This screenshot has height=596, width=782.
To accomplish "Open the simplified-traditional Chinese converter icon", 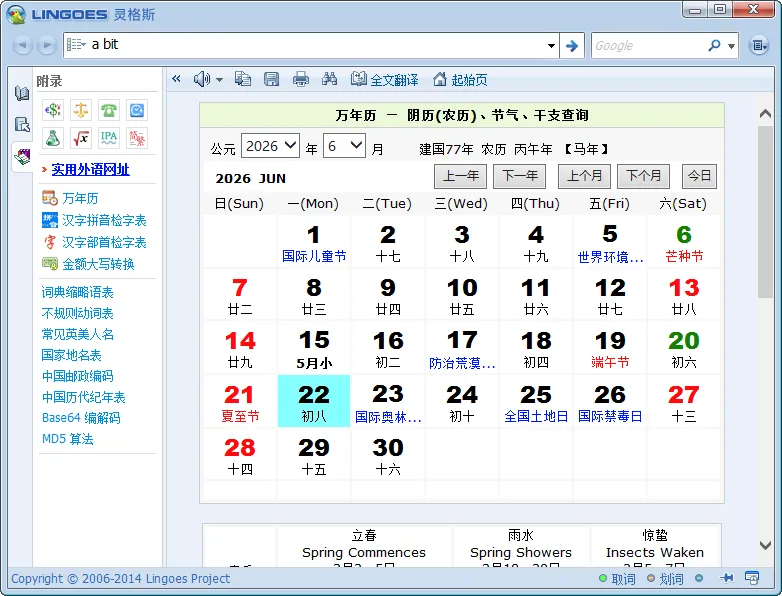I will pyautogui.click(x=137, y=138).
